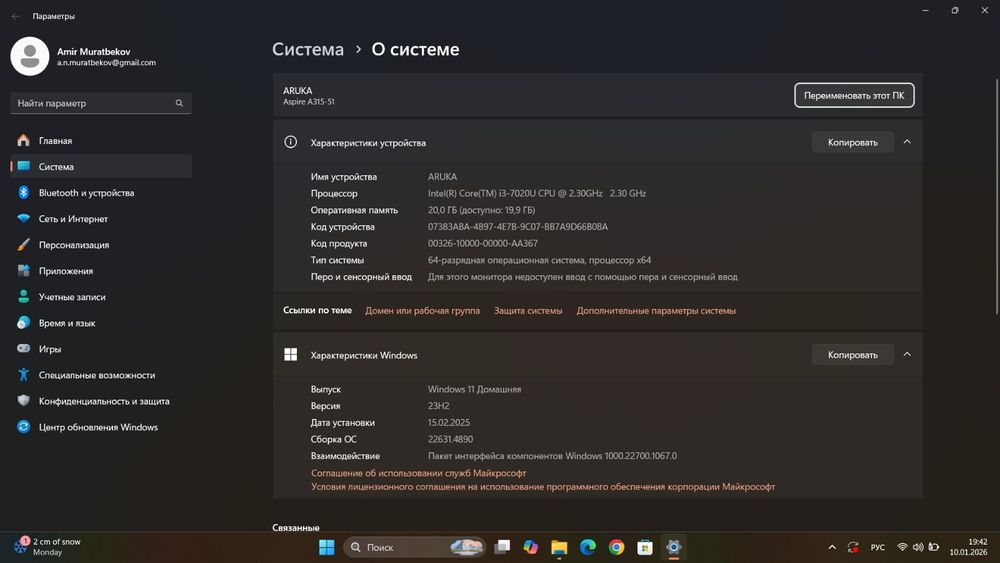Click the back arrow in Параметры
The height and width of the screenshot is (563, 1000).
click(x=15, y=16)
